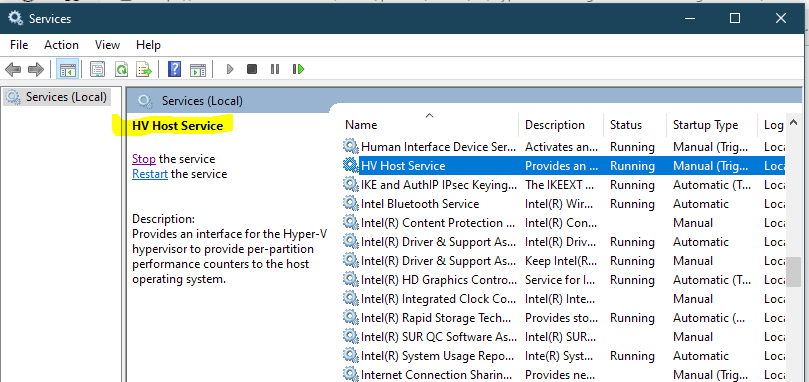The width and height of the screenshot is (809, 382).
Task: Select Intel(R) HD Graphics Control service name
Action: tap(439, 280)
